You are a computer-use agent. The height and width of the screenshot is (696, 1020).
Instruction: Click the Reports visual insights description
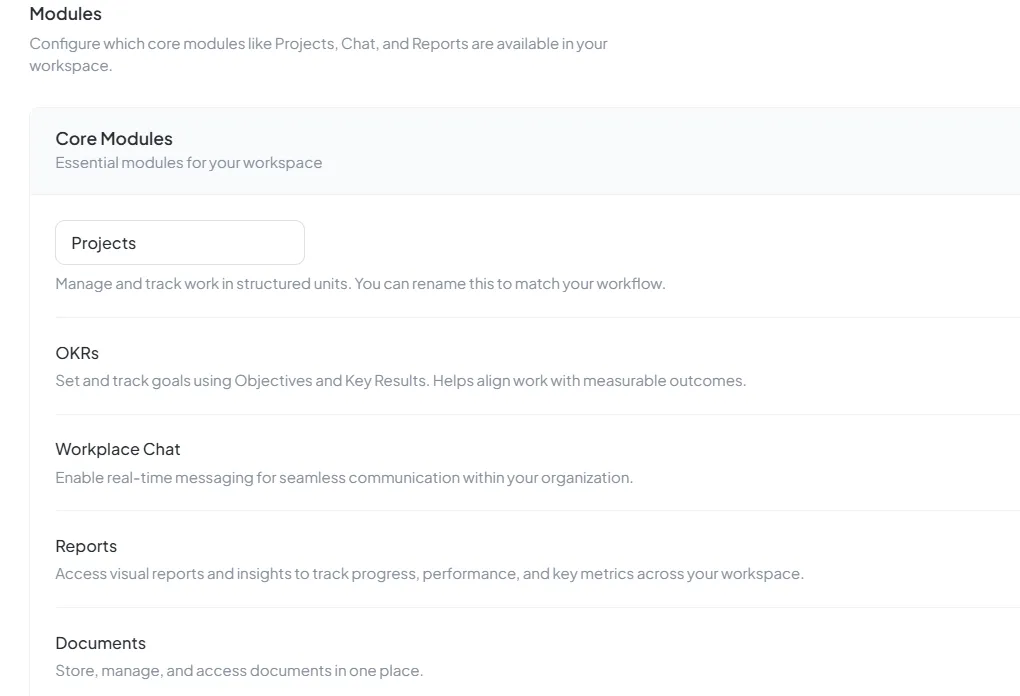pos(430,573)
